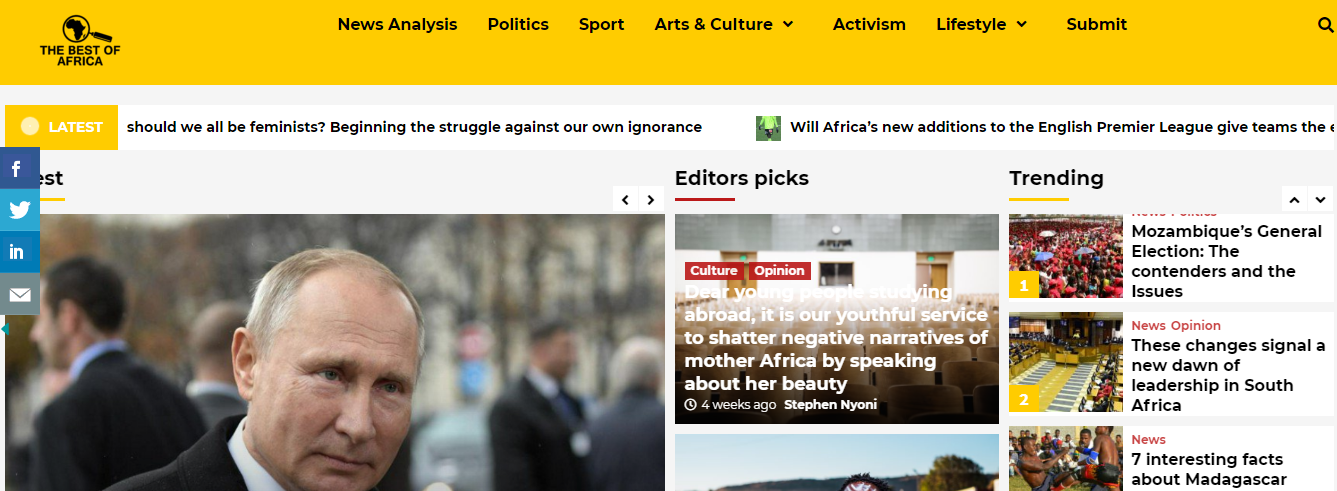Viewport: 1337px width, 491px height.
Task: Click the Culture category tag
Action: (714, 271)
